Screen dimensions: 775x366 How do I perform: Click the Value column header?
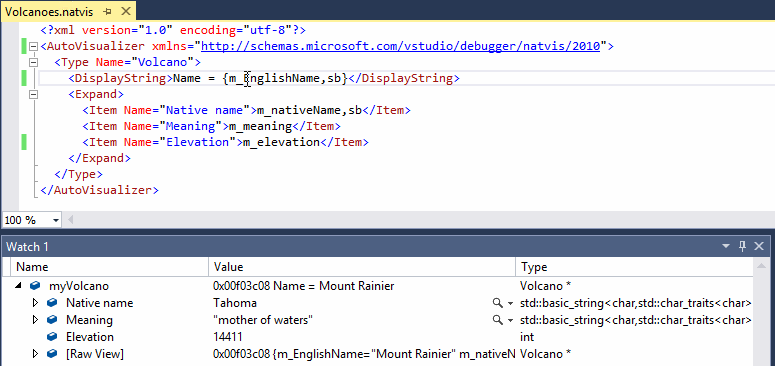pos(362,267)
